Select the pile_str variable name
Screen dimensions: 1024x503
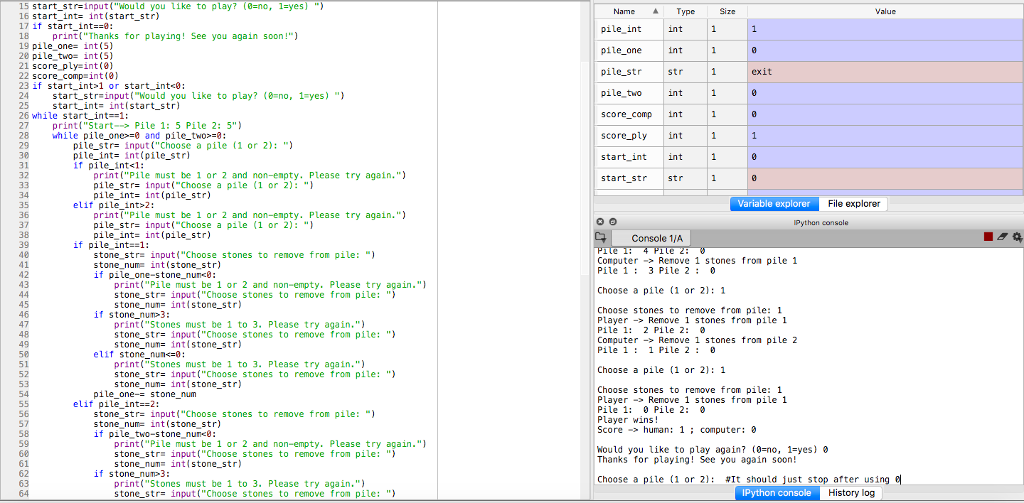click(620, 72)
